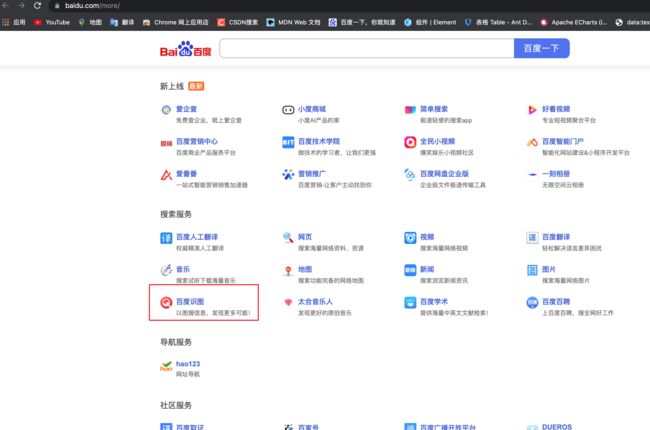Open the 地图 pin icon
The width and height of the screenshot is (650, 430).
(288, 271)
